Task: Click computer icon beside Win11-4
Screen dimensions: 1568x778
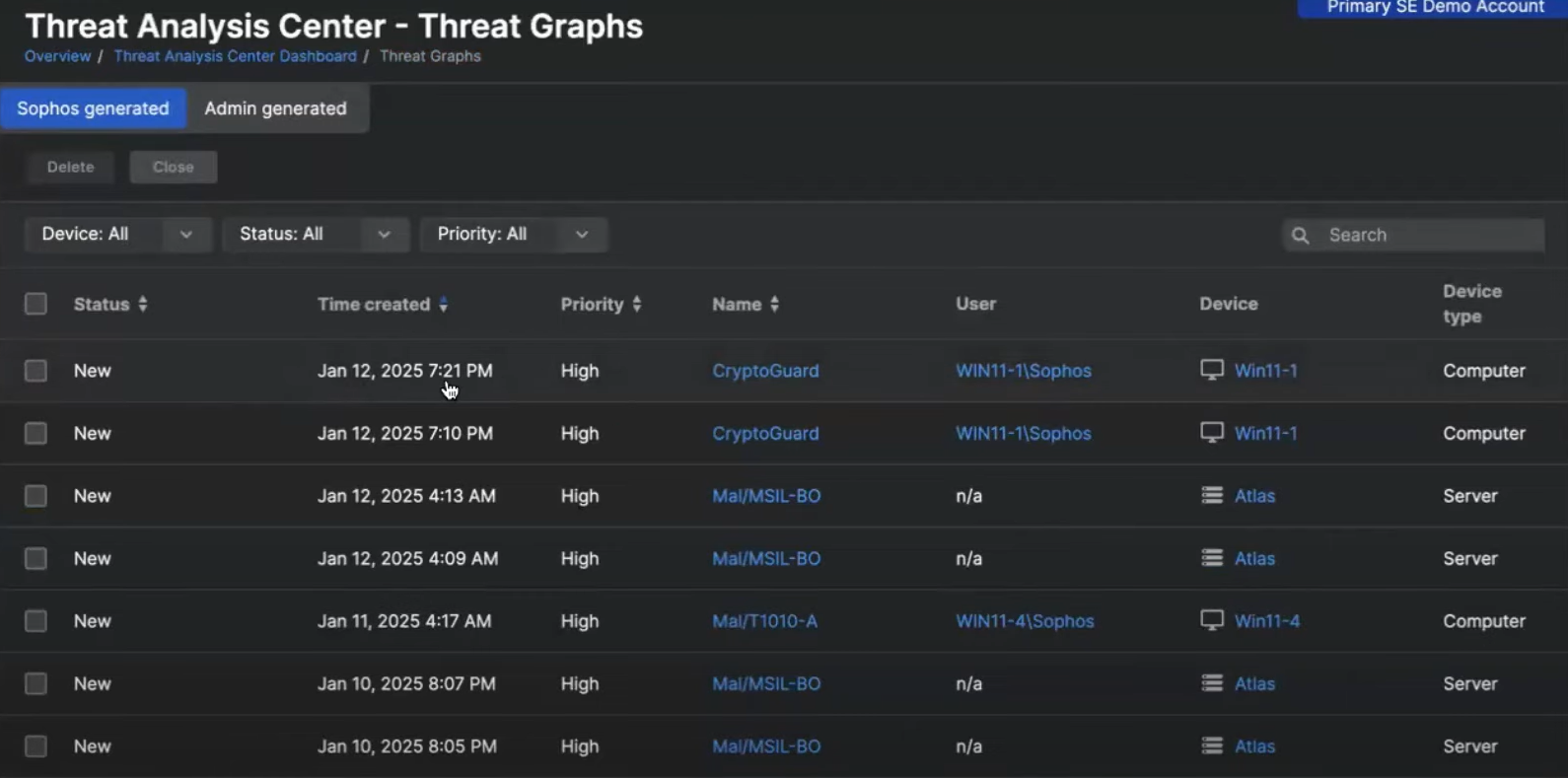Action: (x=1212, y=620)
